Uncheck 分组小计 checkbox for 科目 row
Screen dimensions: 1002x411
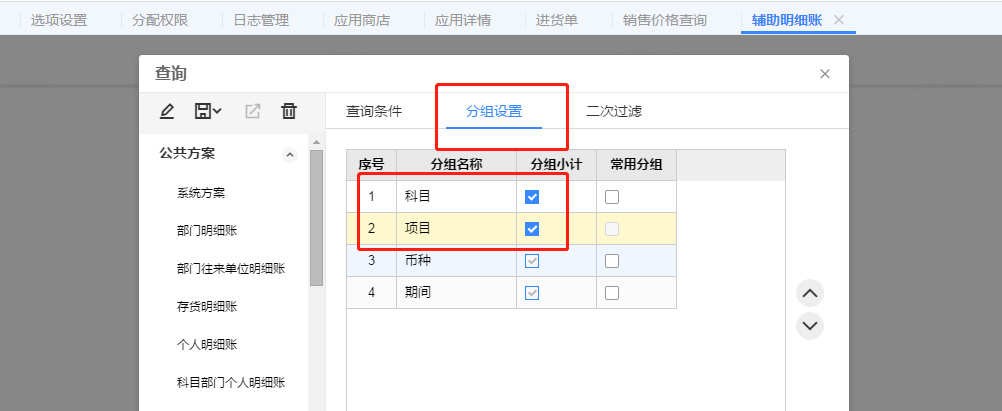(x=532, y=197)
